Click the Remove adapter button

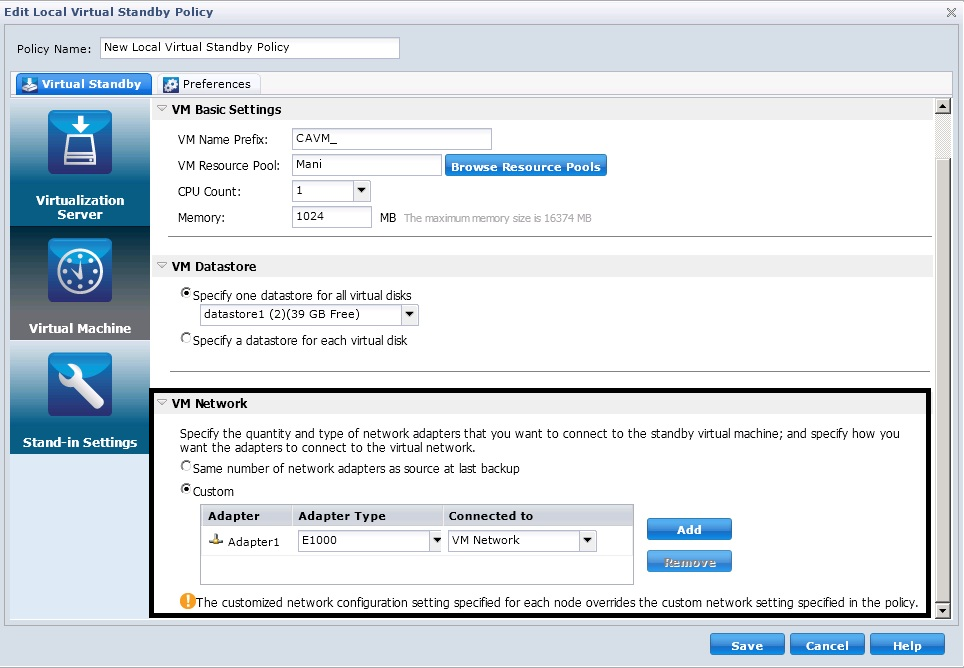click(689, 561)
